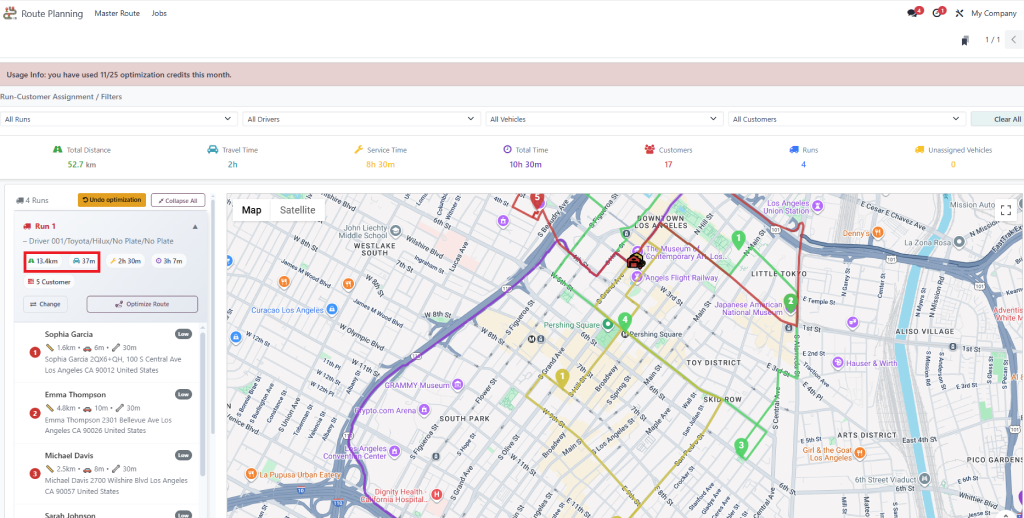1024x518 pixels.
Task: Select the Map view type
Action: [x=252, y=210]
